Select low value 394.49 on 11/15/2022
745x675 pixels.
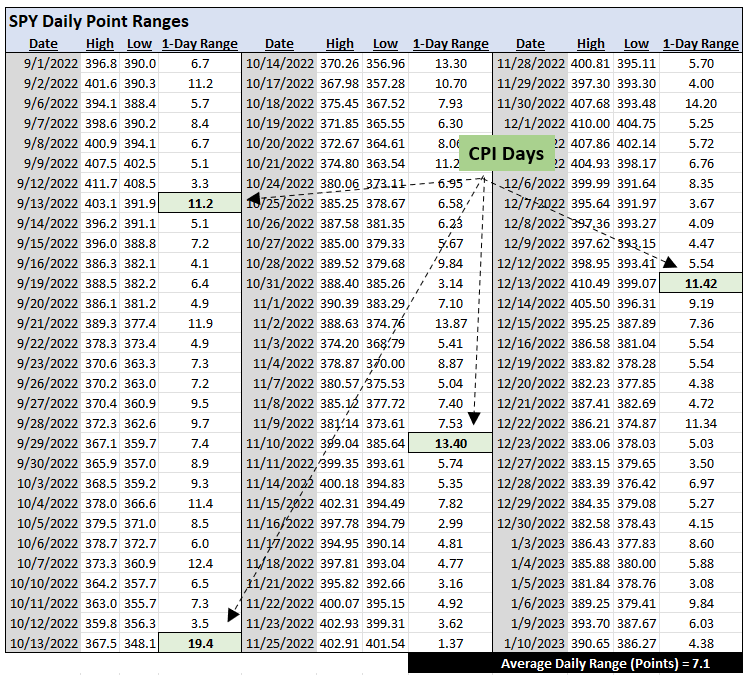[385, 504]
